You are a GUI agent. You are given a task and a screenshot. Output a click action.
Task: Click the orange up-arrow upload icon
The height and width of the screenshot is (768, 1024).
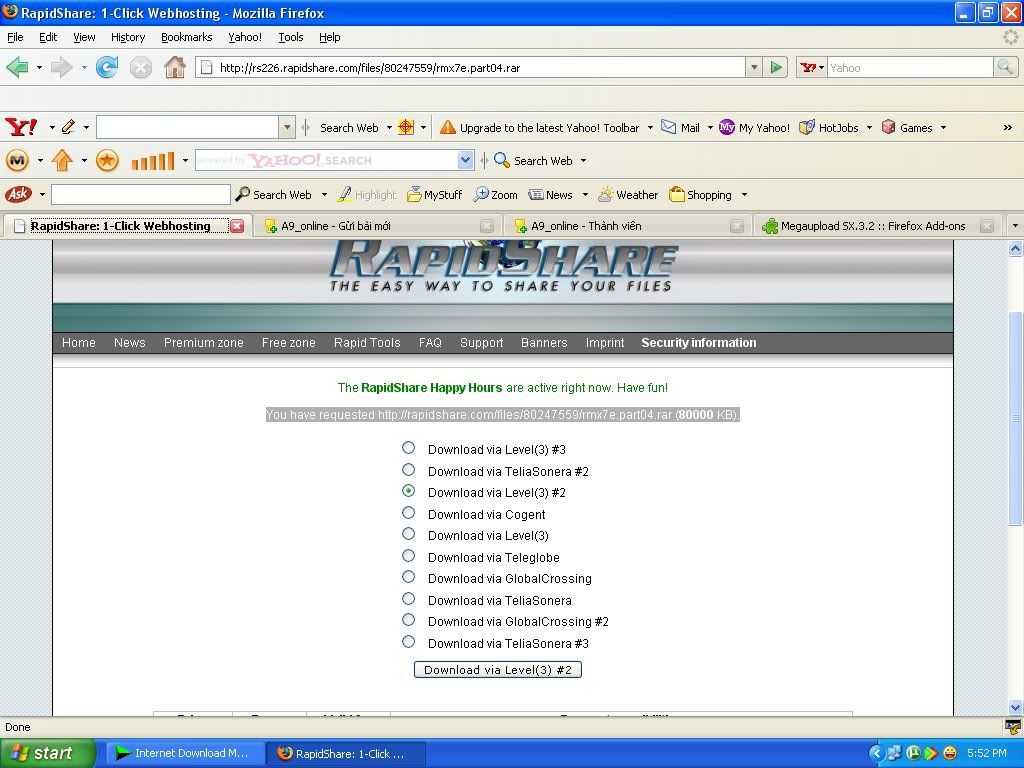[62, 160]
